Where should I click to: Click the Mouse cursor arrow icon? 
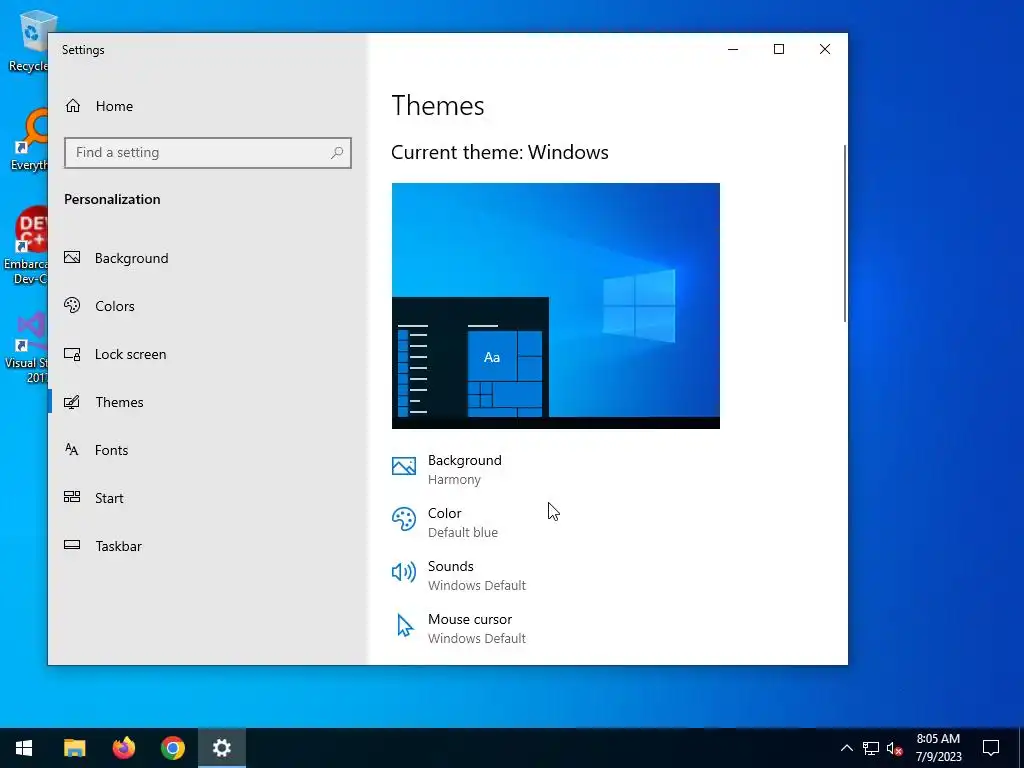405,625
